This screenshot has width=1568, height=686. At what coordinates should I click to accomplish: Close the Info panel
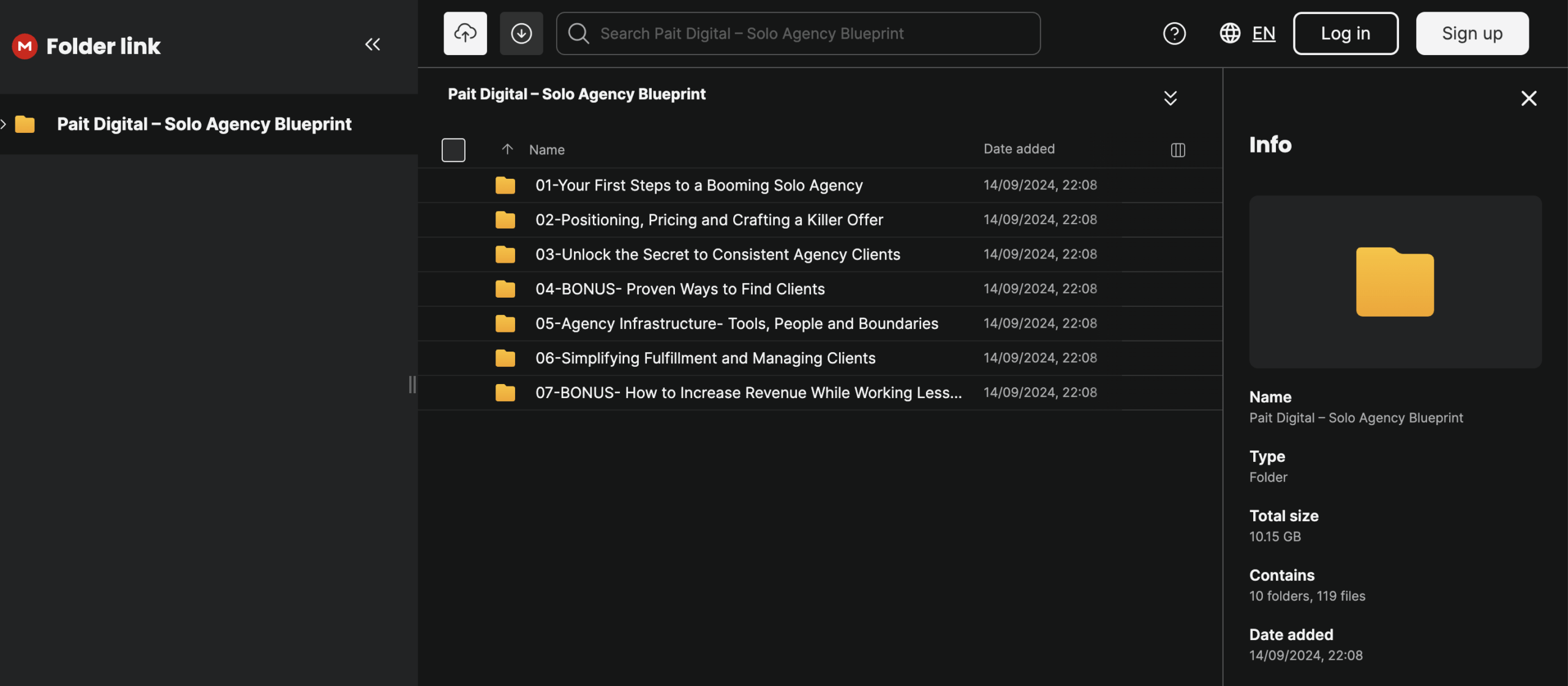(x=1529, y=98)
